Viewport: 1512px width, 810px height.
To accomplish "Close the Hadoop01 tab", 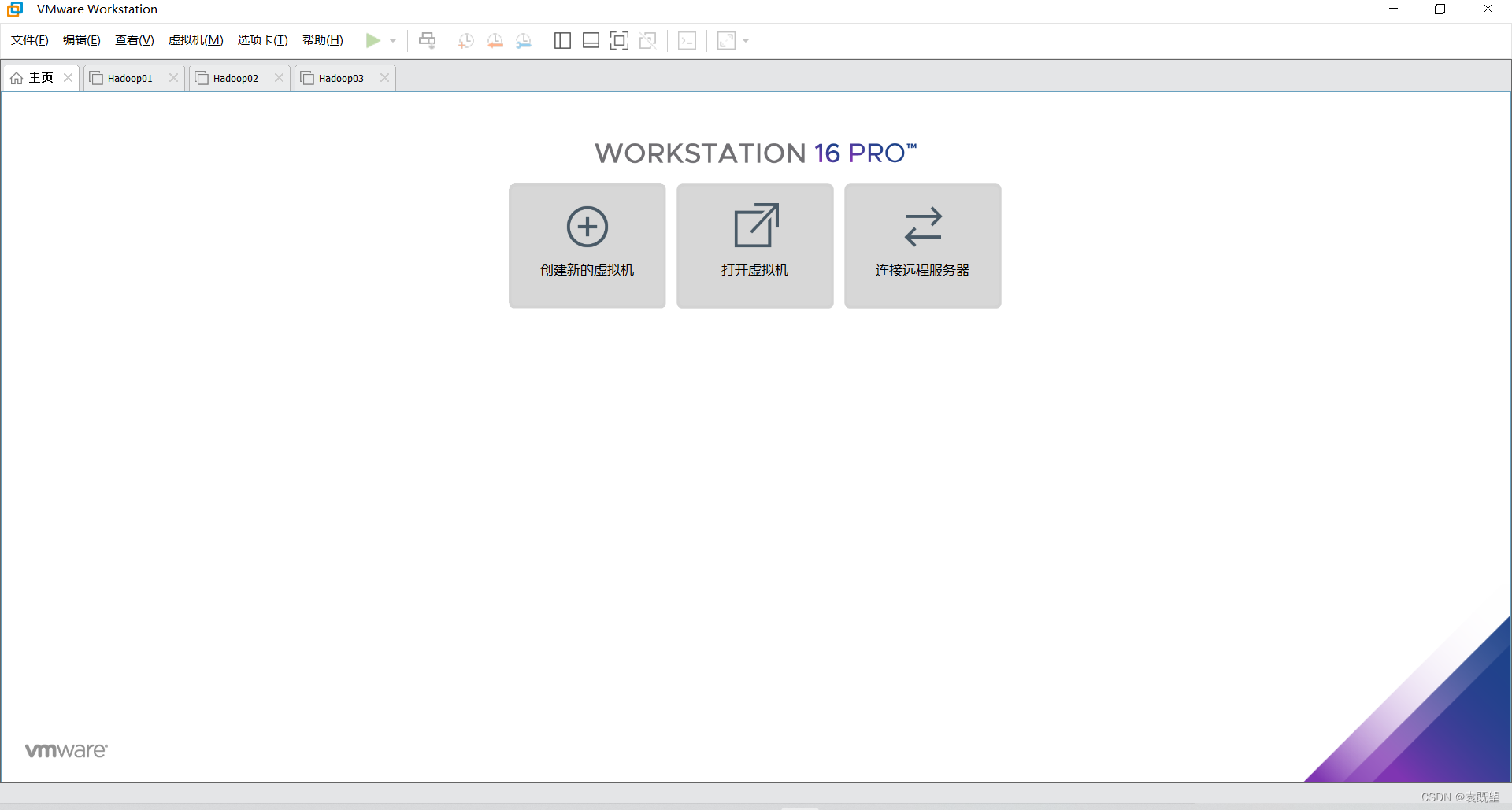I will (173, 77).
